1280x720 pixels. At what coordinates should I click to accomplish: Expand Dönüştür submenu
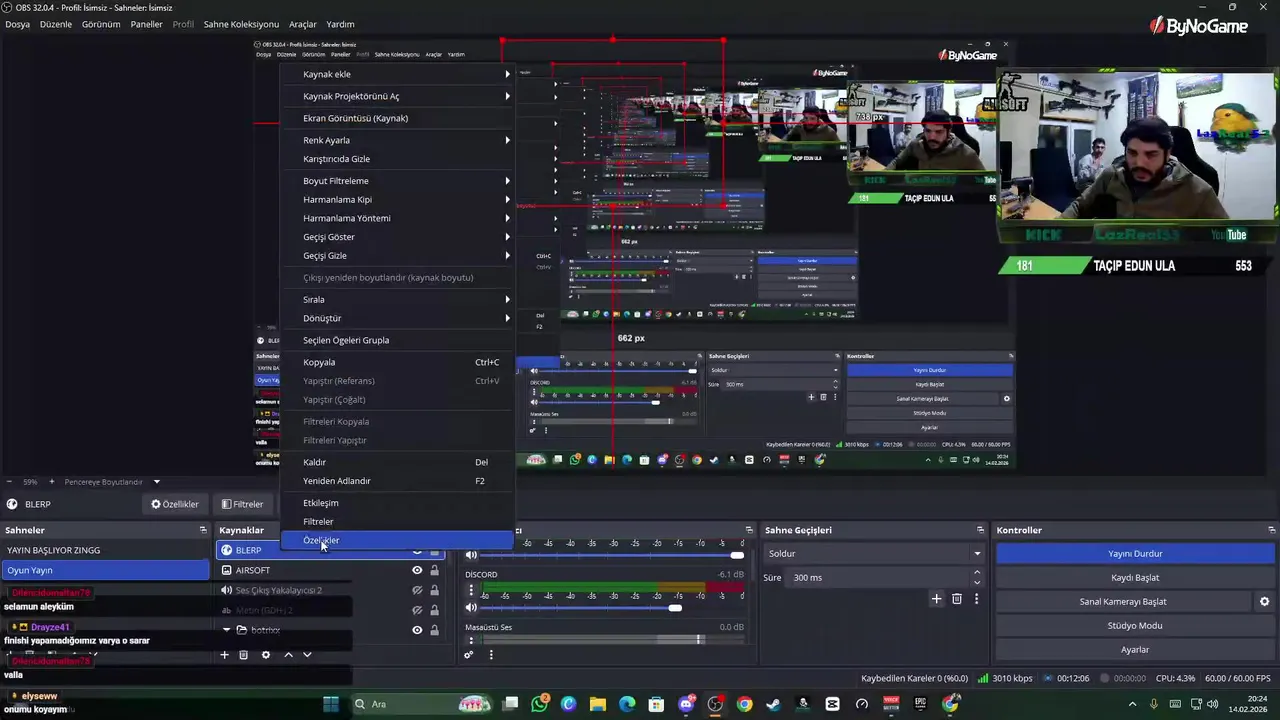398,318
